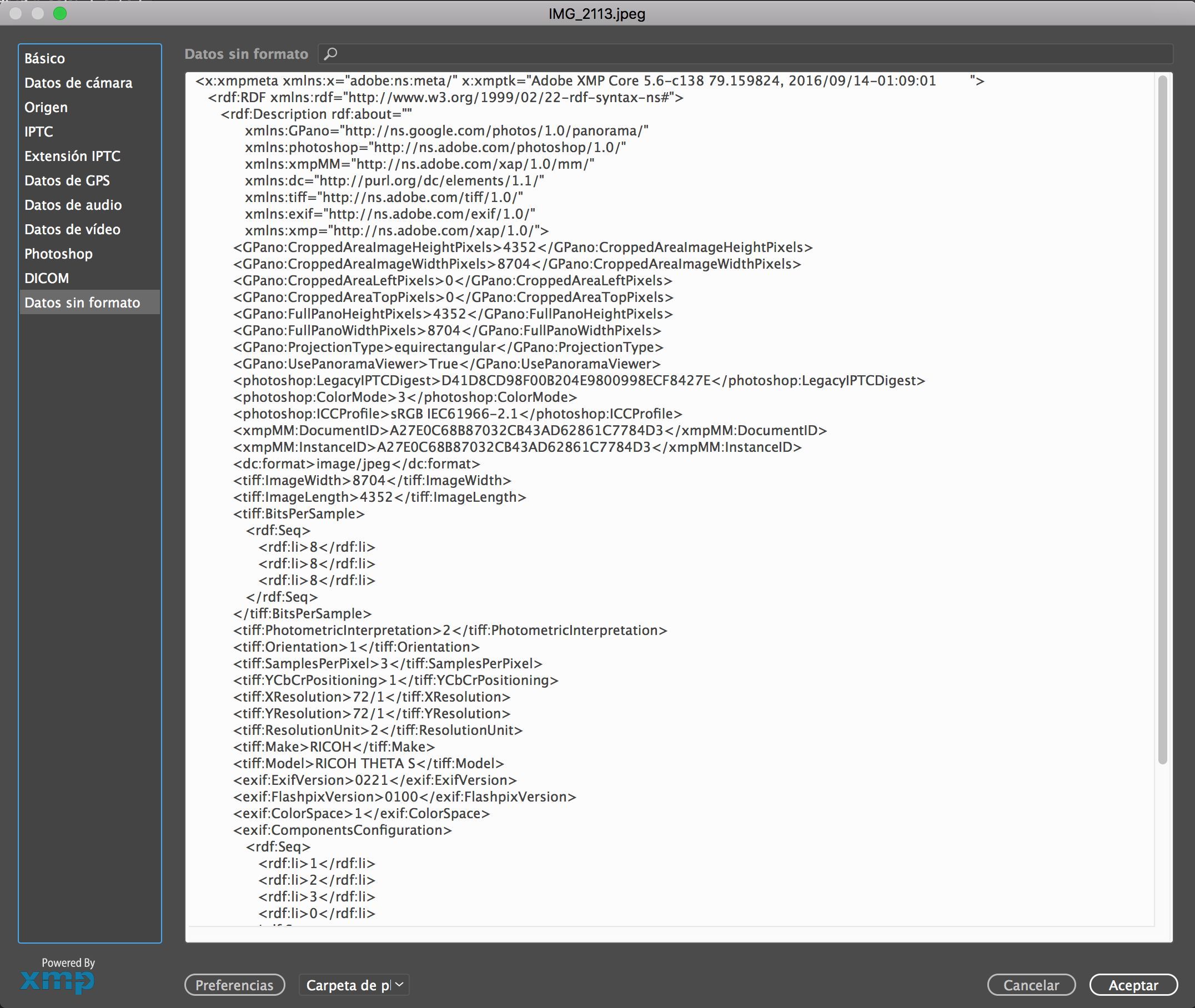Viewport: 1195px width, 1008px height.
Task: Click the green zoom window button
Action: (60, 13)
